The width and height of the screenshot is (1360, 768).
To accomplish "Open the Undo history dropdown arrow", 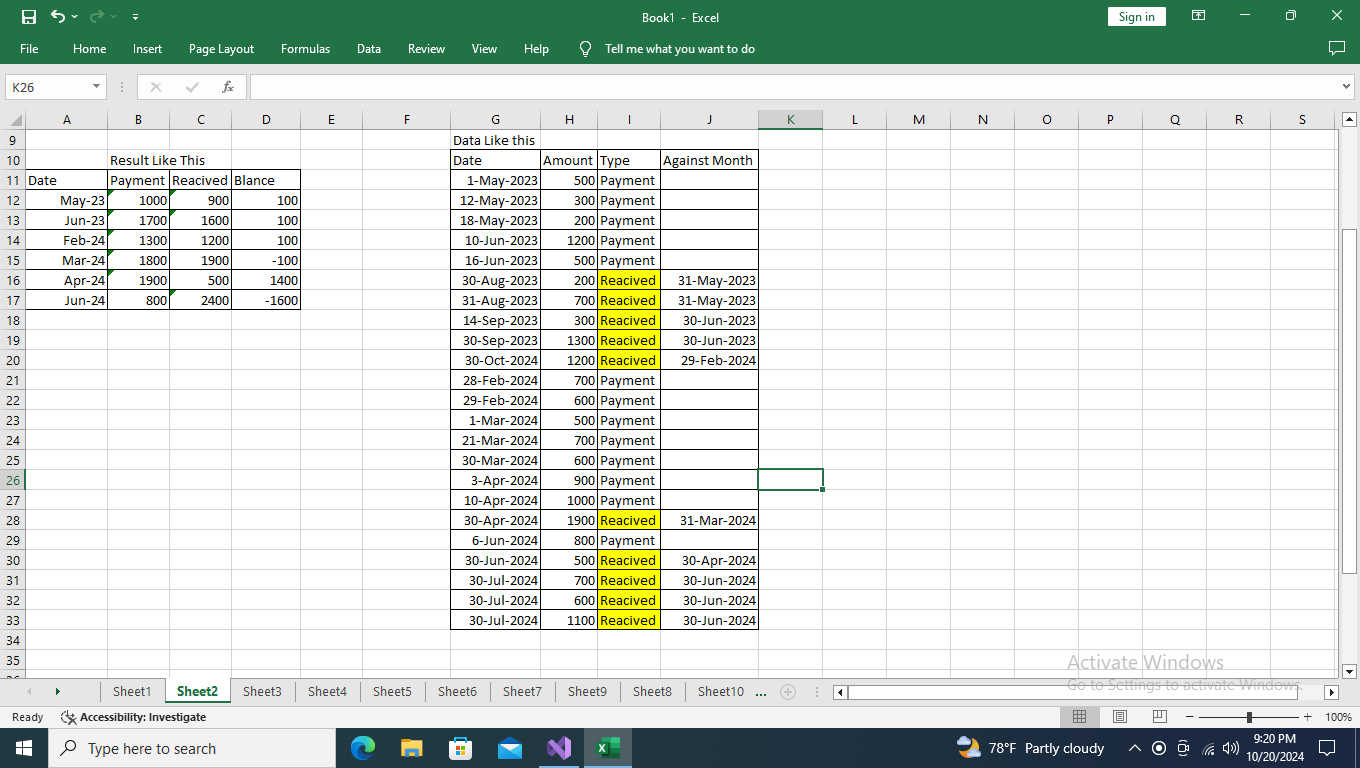I will point(75,17).
